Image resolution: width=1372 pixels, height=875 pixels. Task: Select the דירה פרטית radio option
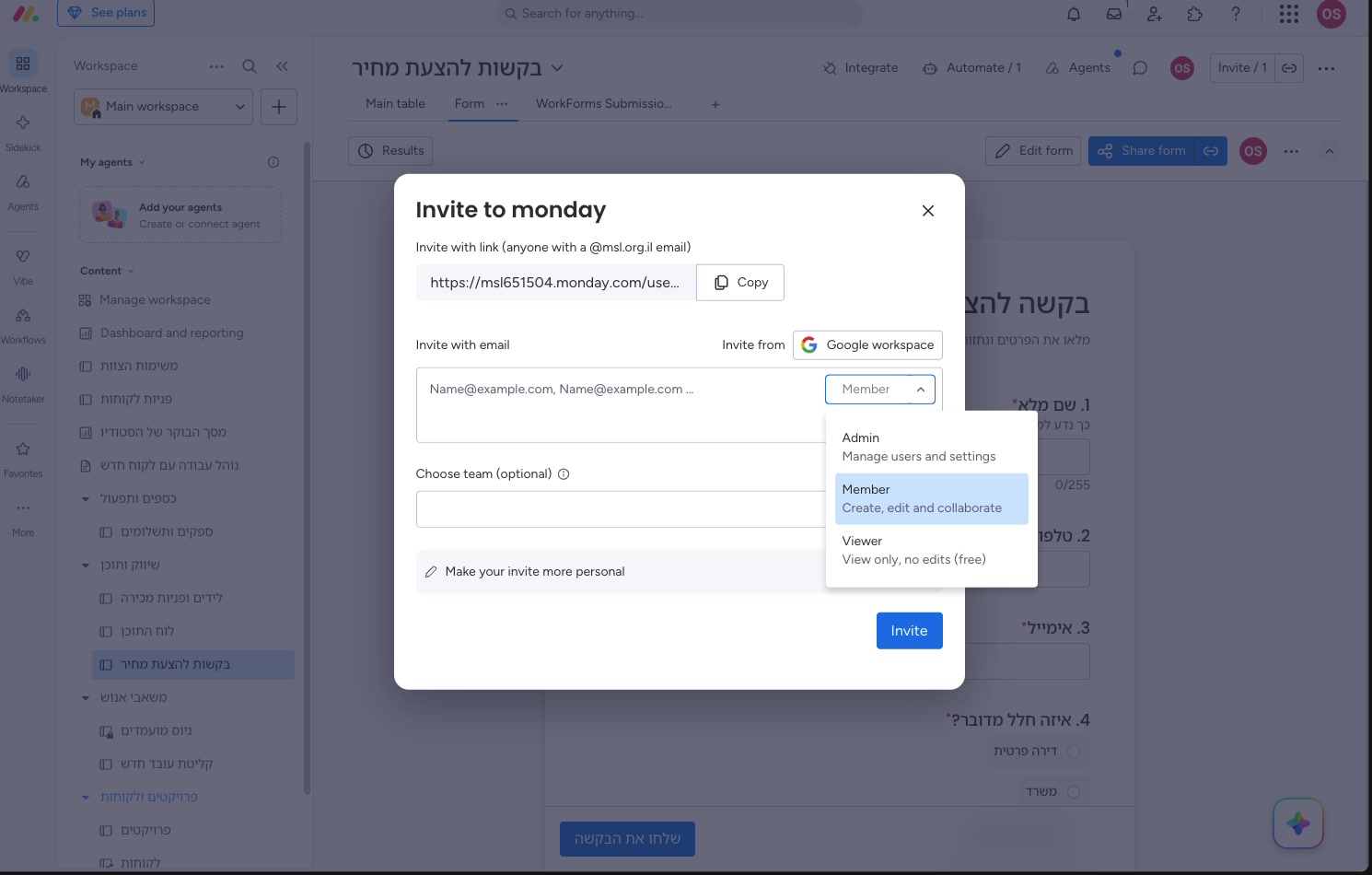pyautogui.click(x=1074, y=752)
